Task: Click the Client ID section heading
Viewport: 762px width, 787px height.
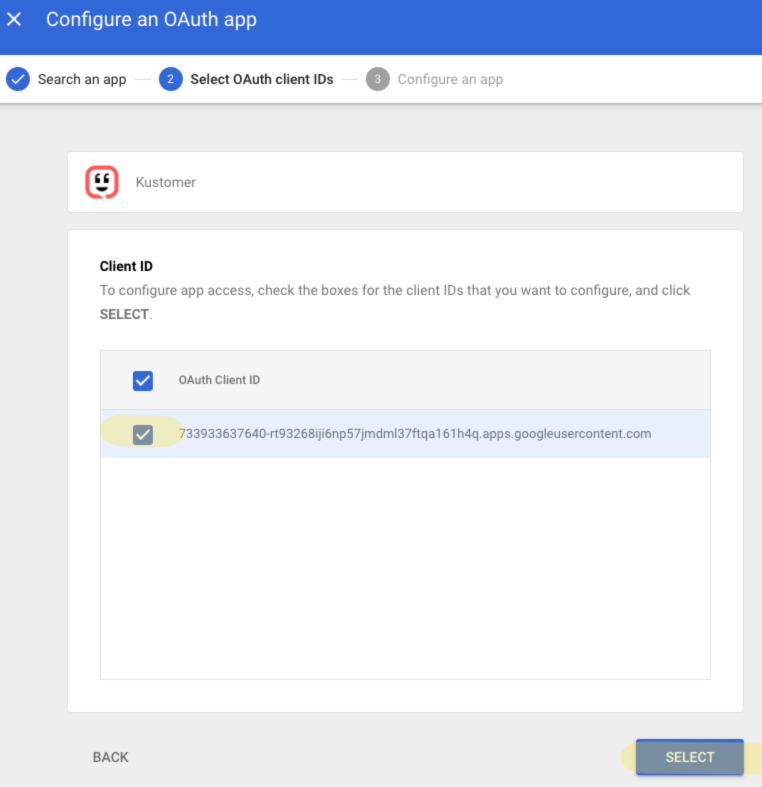Action: (x=126, y=266)
